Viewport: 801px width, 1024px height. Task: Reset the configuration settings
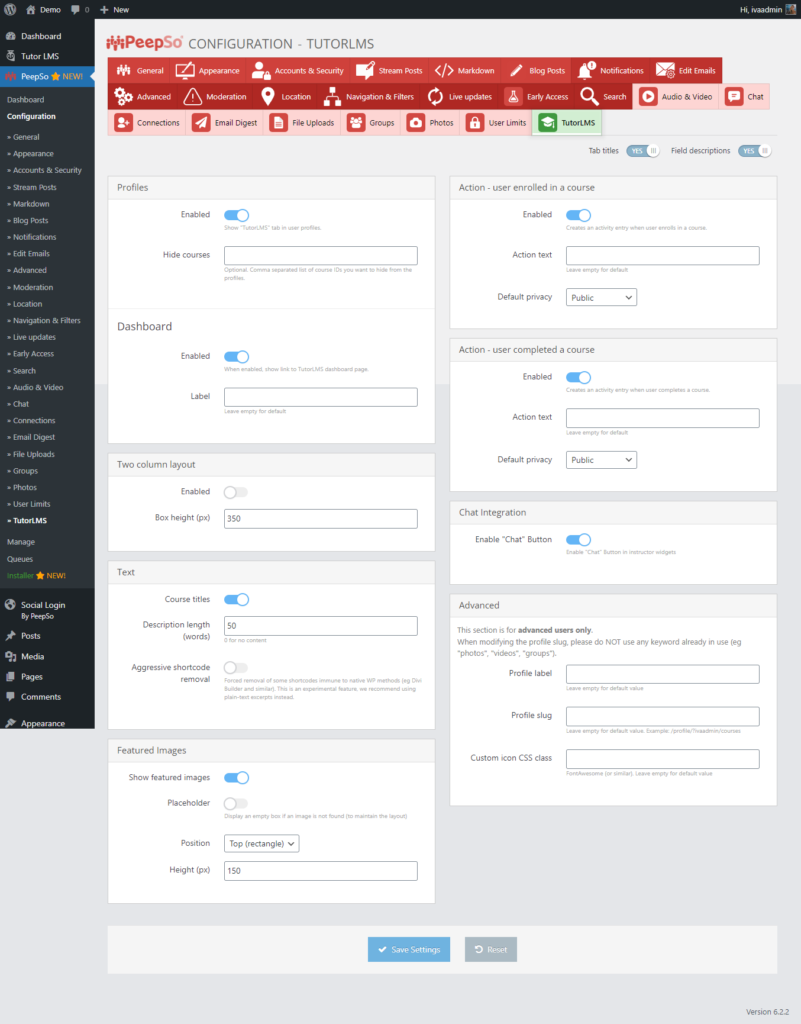click(490, 950)
